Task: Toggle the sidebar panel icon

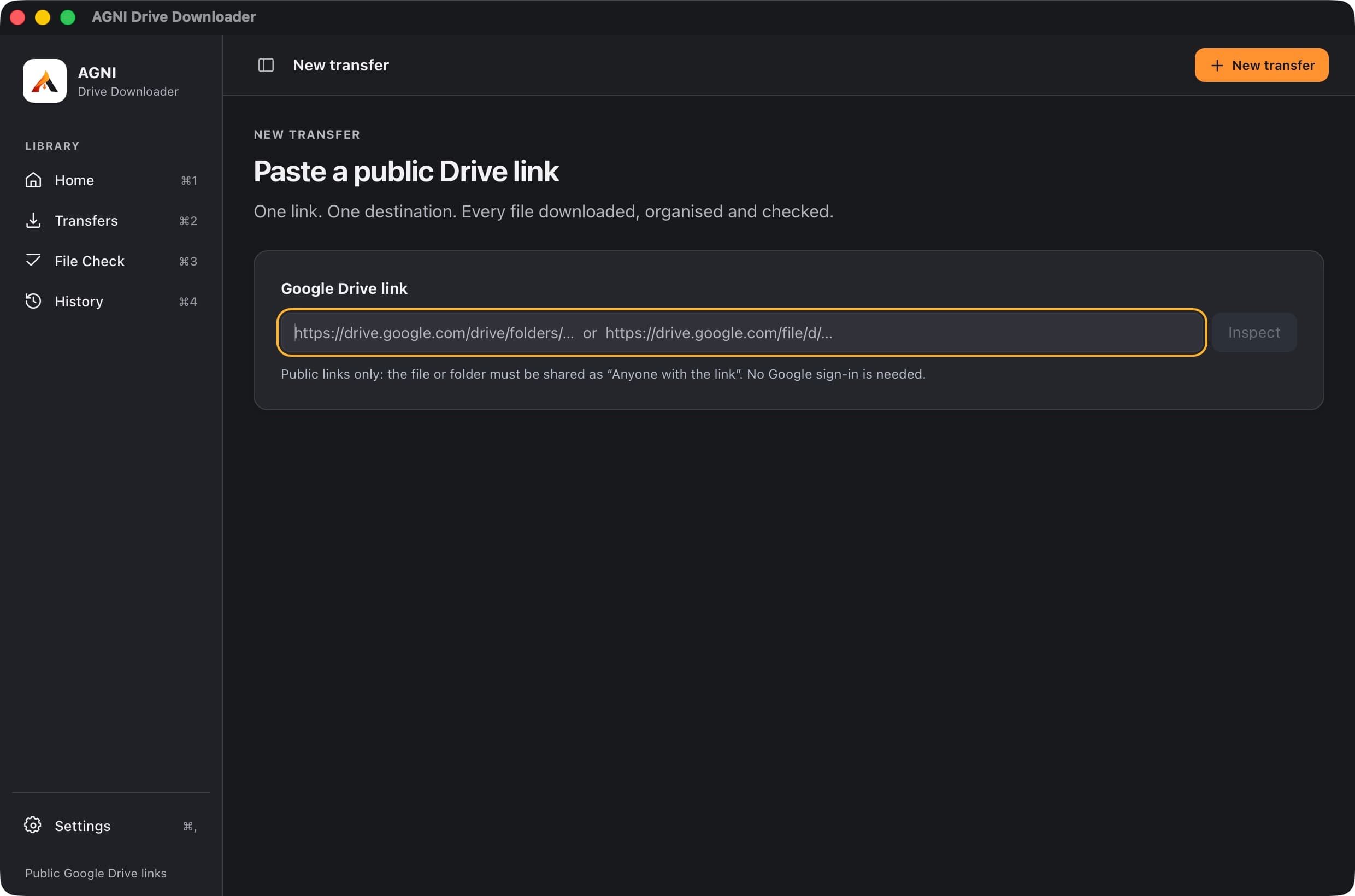Action: pyautogui.click(x=266, y=65)
